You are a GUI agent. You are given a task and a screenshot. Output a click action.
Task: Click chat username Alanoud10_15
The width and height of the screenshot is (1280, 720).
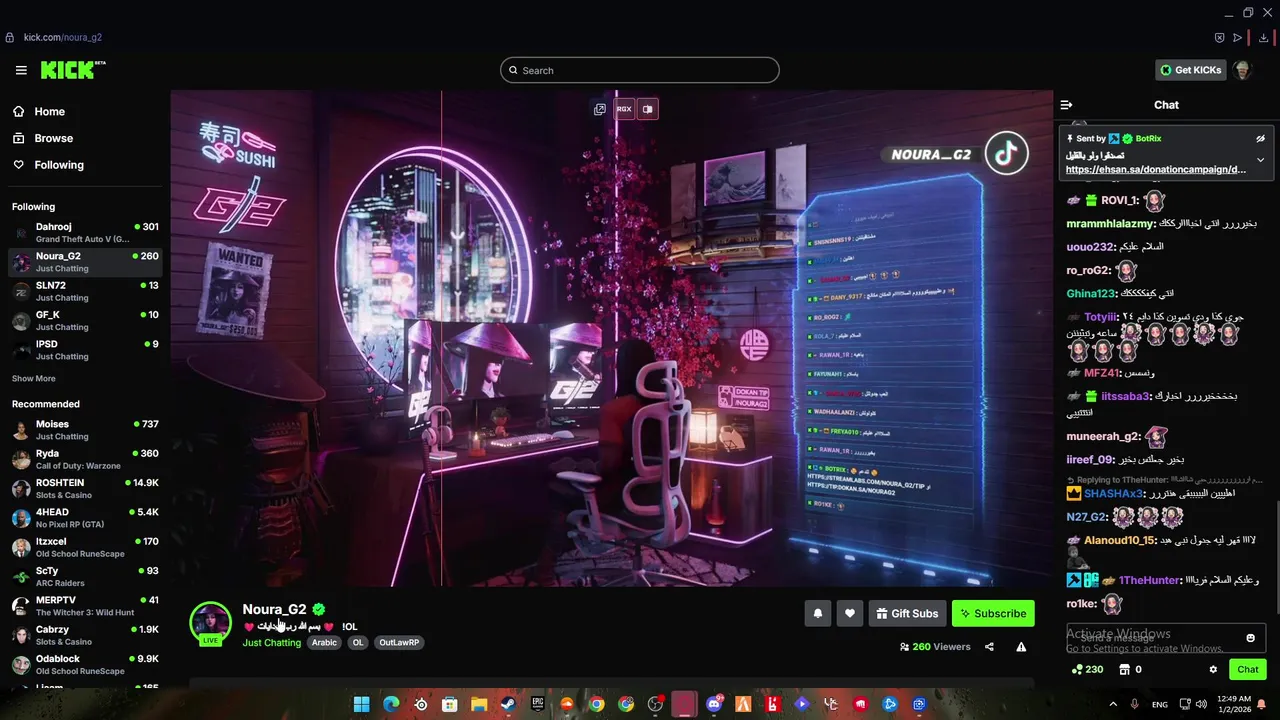click(x=1120, y=540)
